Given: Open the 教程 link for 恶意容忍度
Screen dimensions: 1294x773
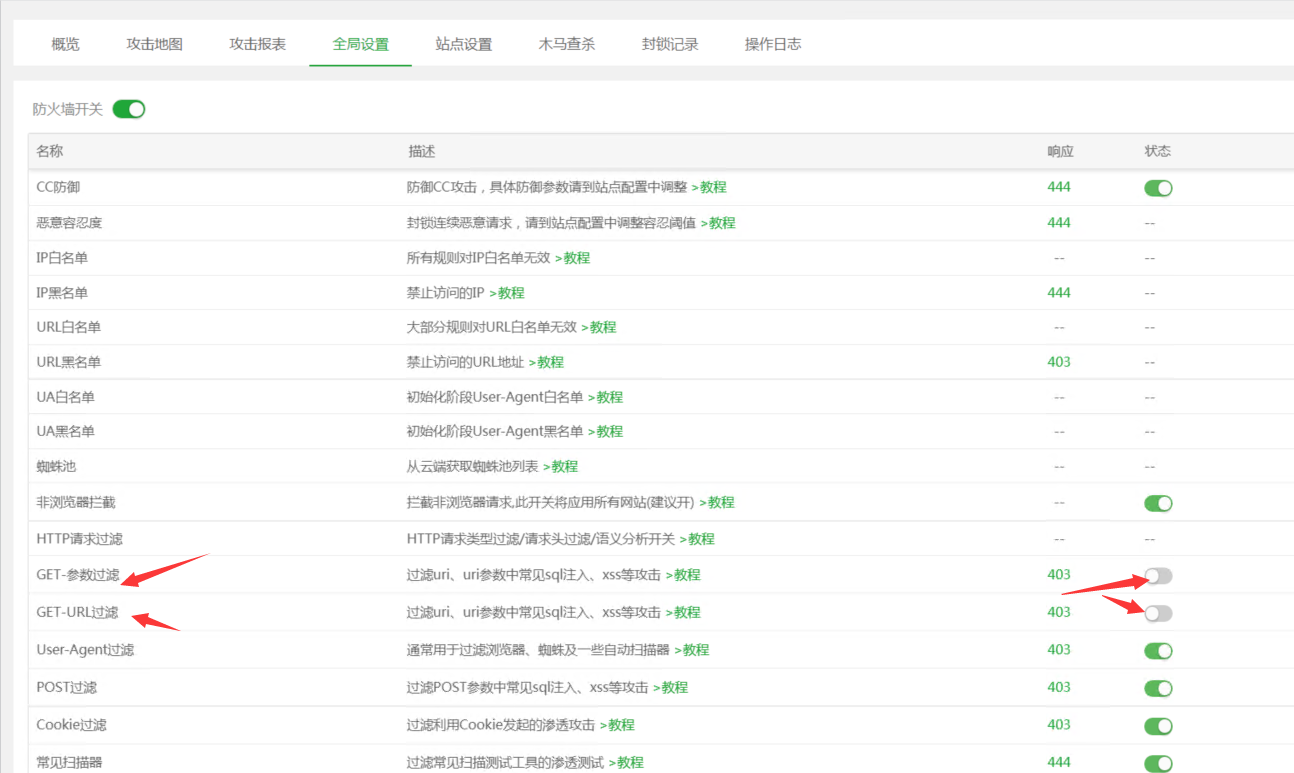Looking at the screenshot, I should coord(718,223).
